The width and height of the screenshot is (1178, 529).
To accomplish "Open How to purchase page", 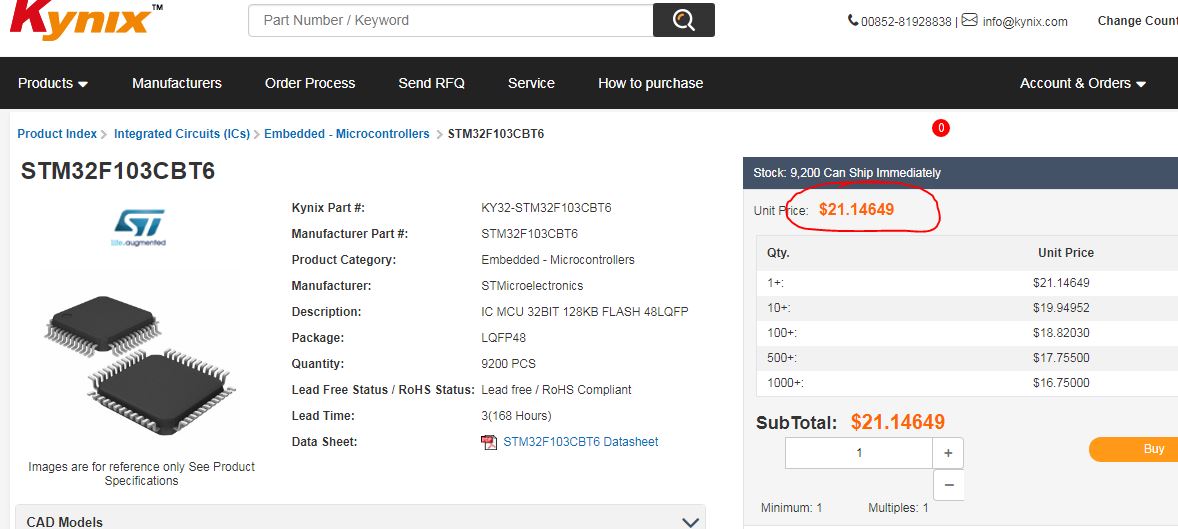I will click(x=651, y=83).
